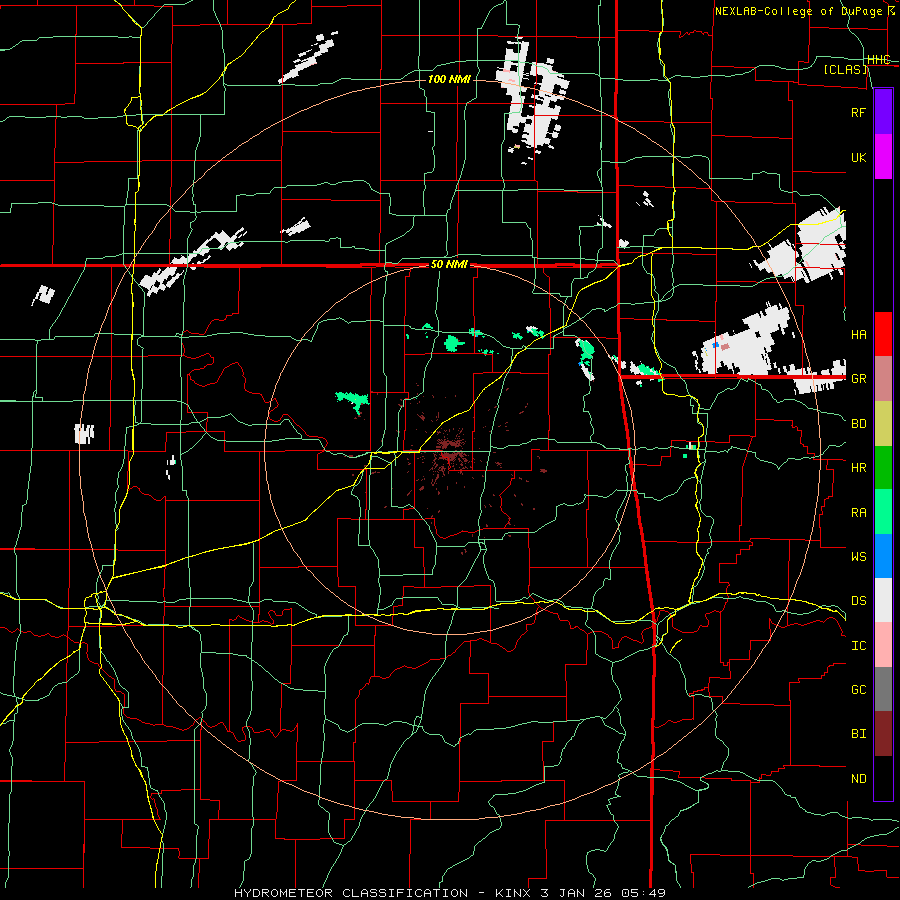This screenshot has height=900, width=900.
Task: Click the brown BI color swatch
Action: coord(883,734)
